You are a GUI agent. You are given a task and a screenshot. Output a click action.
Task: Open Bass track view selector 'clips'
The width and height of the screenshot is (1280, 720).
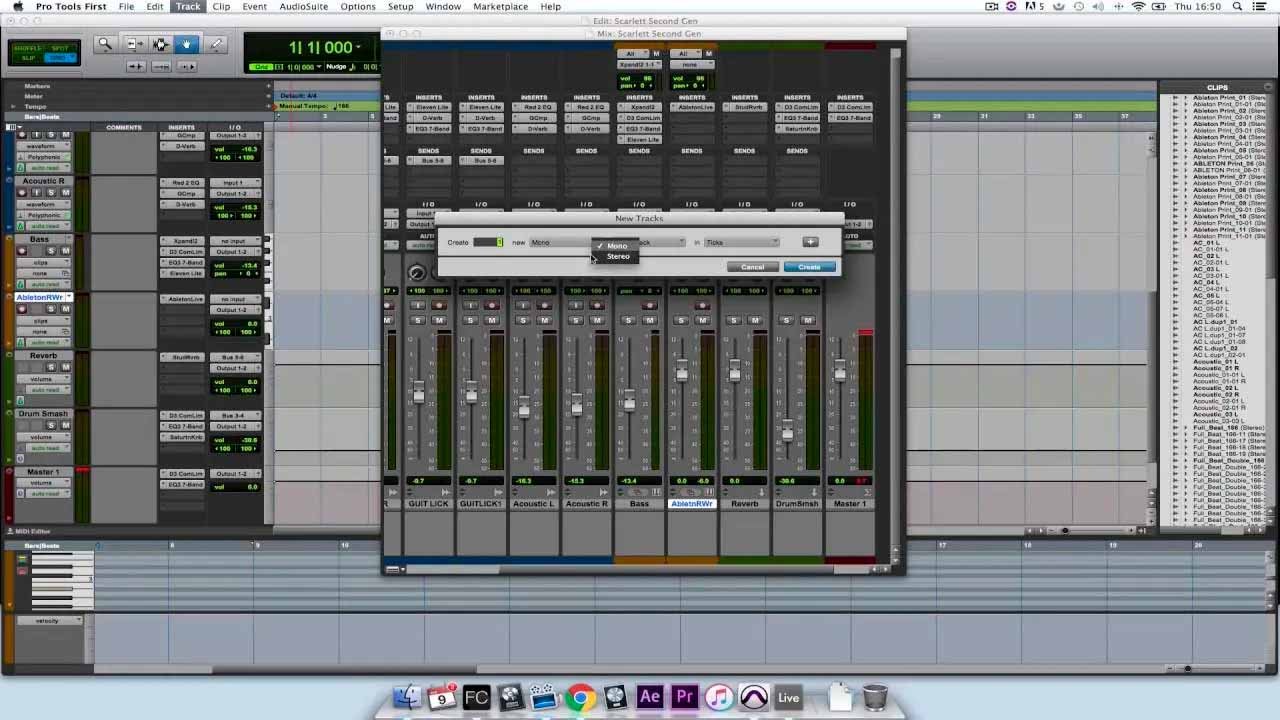[44, 262]
